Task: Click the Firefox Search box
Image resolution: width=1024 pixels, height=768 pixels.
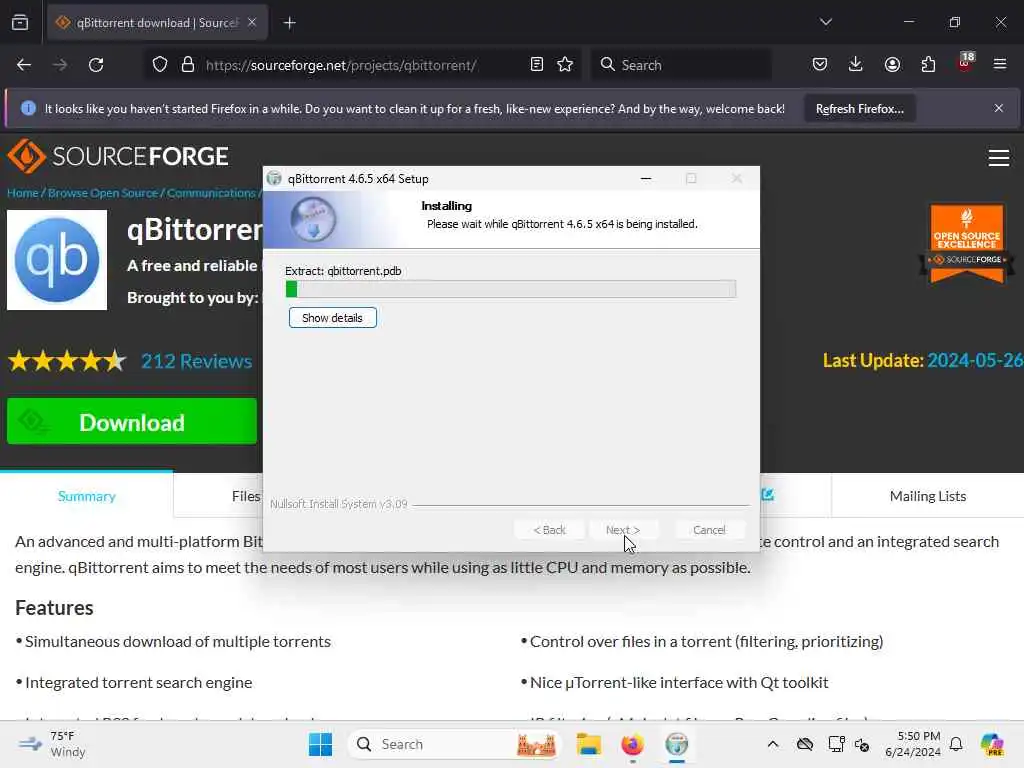Action: click(x=681, y=65)
